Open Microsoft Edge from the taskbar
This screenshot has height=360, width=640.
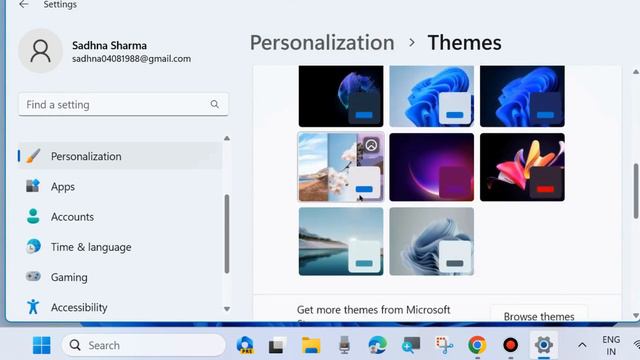(x=378, y=345)
